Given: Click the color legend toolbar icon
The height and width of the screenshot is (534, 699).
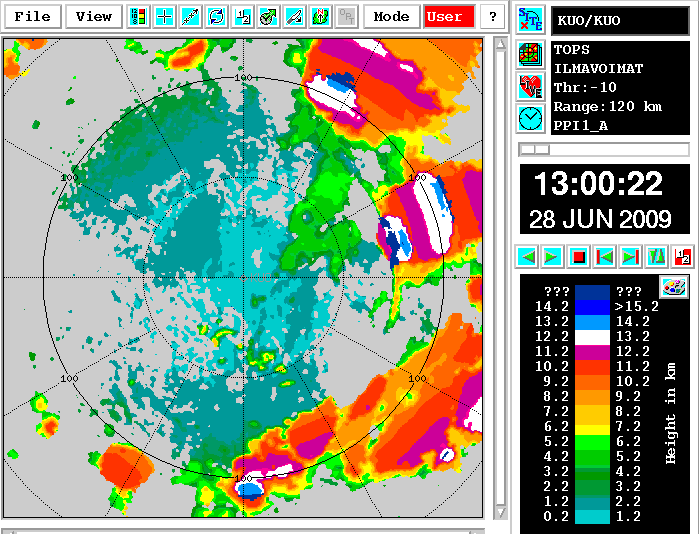Looking at the screenshot, I should pyautogui.click(x=138, y=17).
